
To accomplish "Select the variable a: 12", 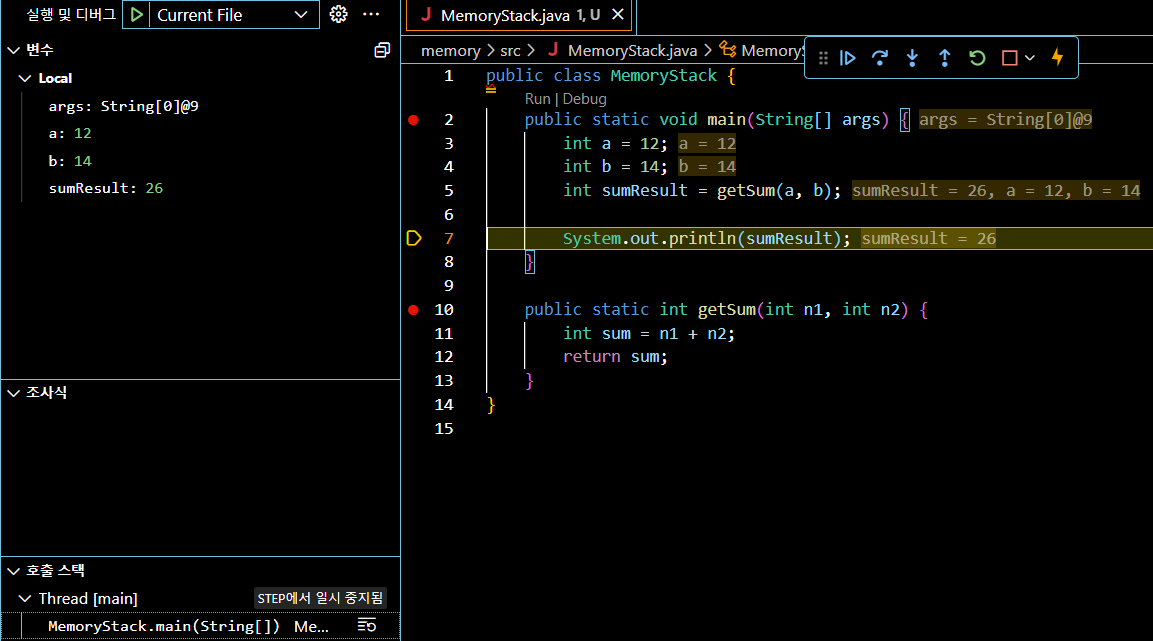I will [x=70, y=133].
